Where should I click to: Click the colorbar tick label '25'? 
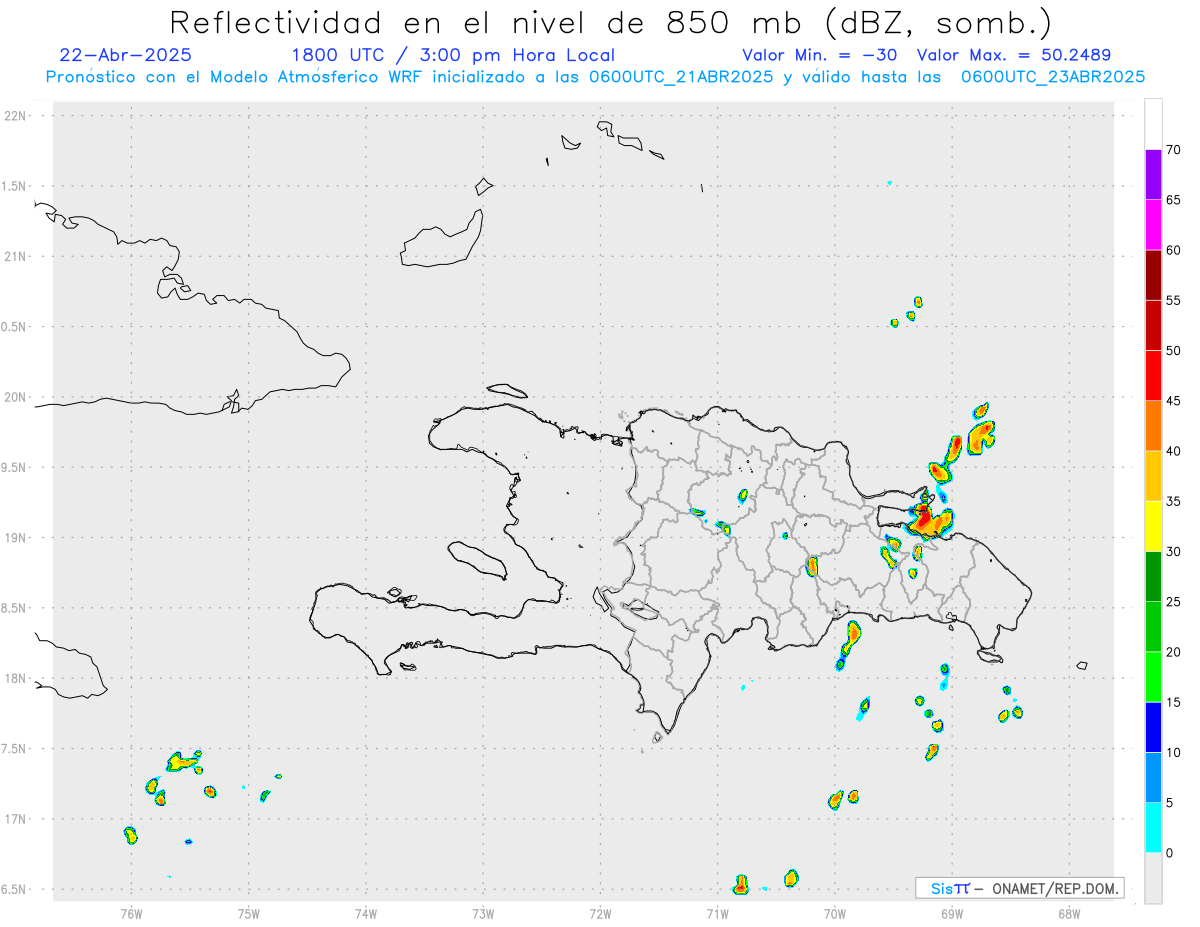(x=1173, y=602)
